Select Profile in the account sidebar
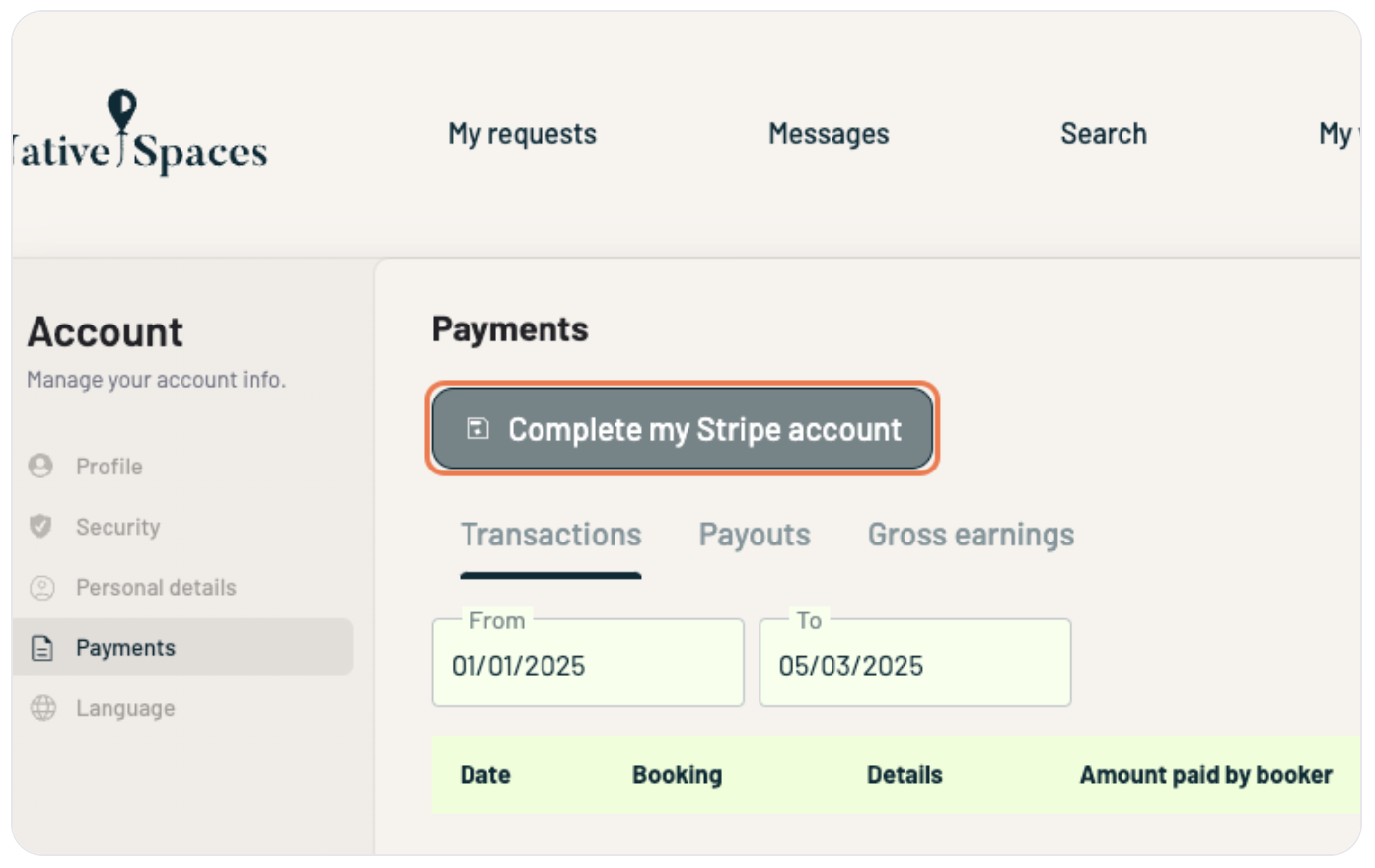Viewport: 1375px width, 868px height. (109, 467)
